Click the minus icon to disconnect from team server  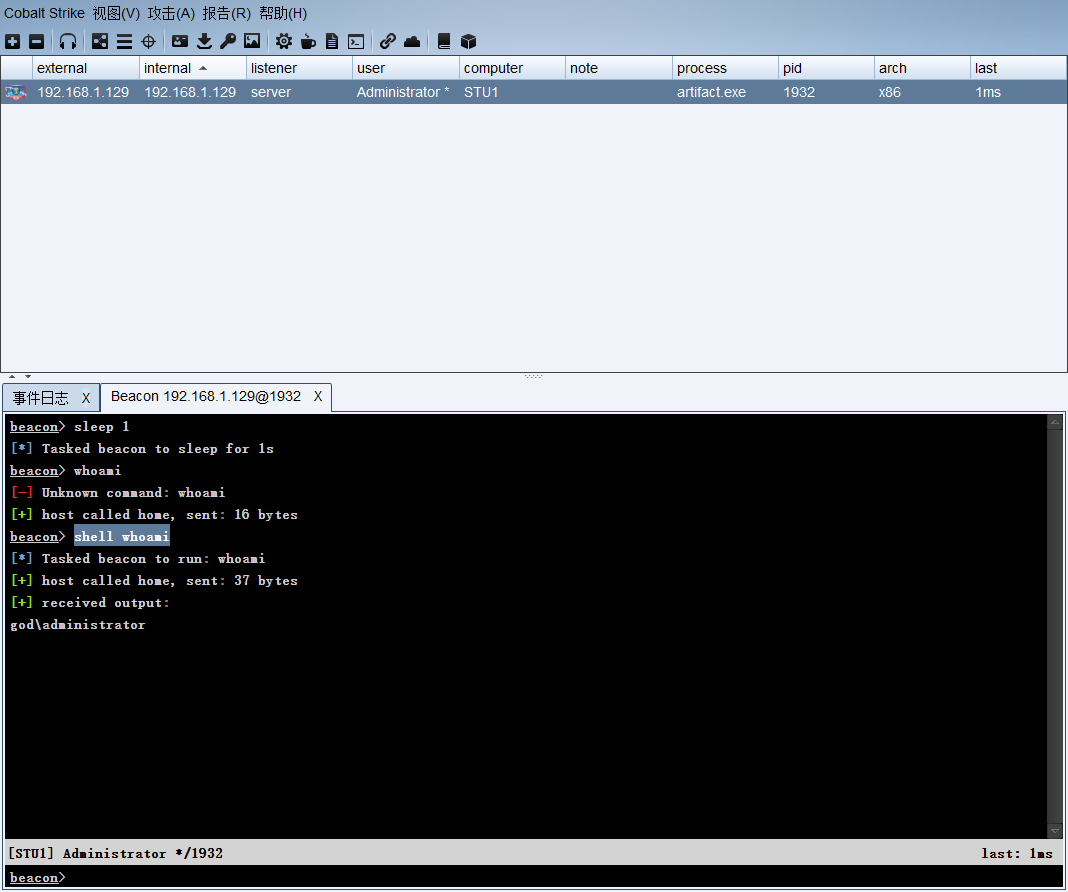tap(37, 42)
